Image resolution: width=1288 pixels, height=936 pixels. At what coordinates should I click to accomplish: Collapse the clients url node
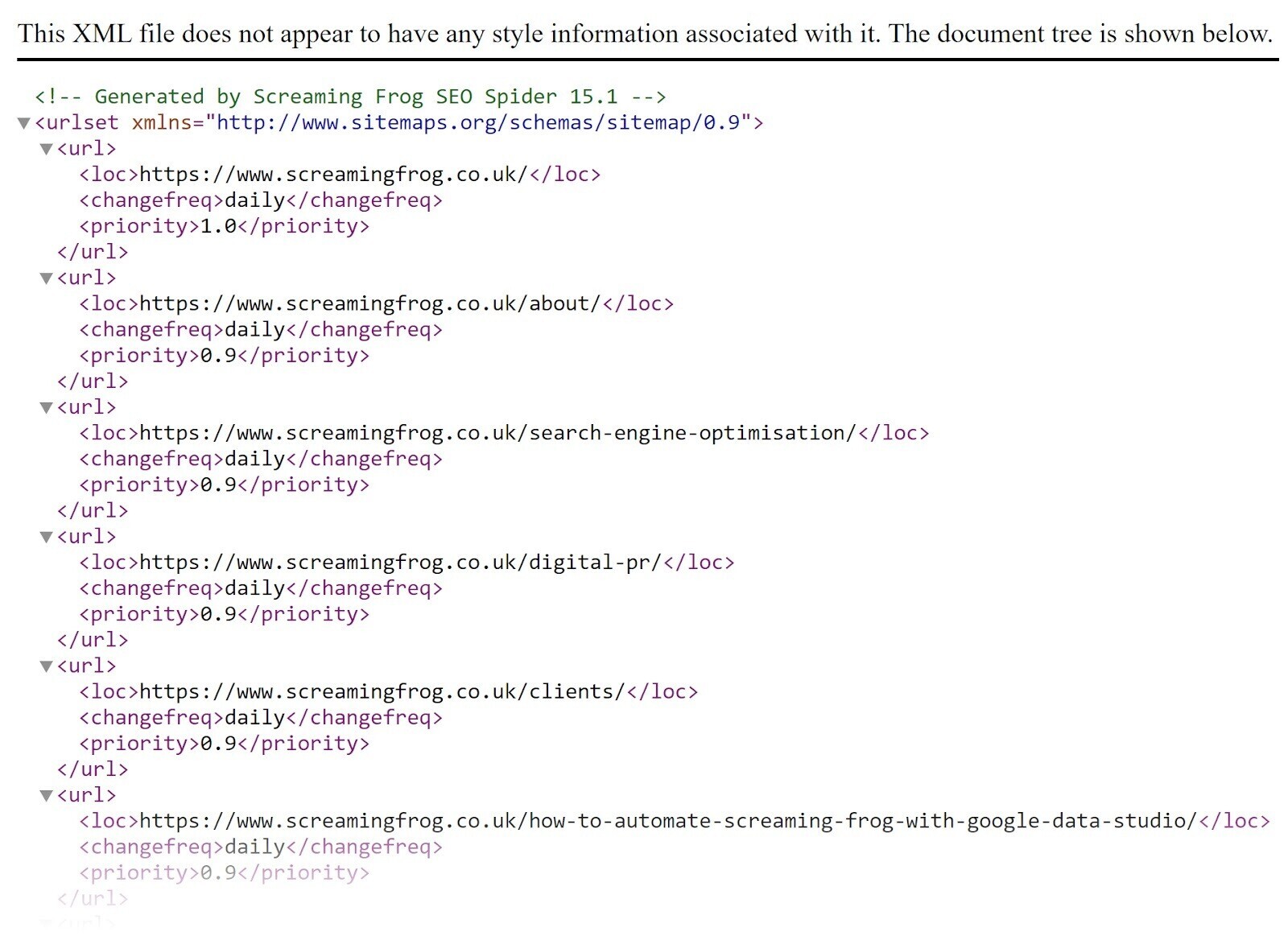click(45, 666)
